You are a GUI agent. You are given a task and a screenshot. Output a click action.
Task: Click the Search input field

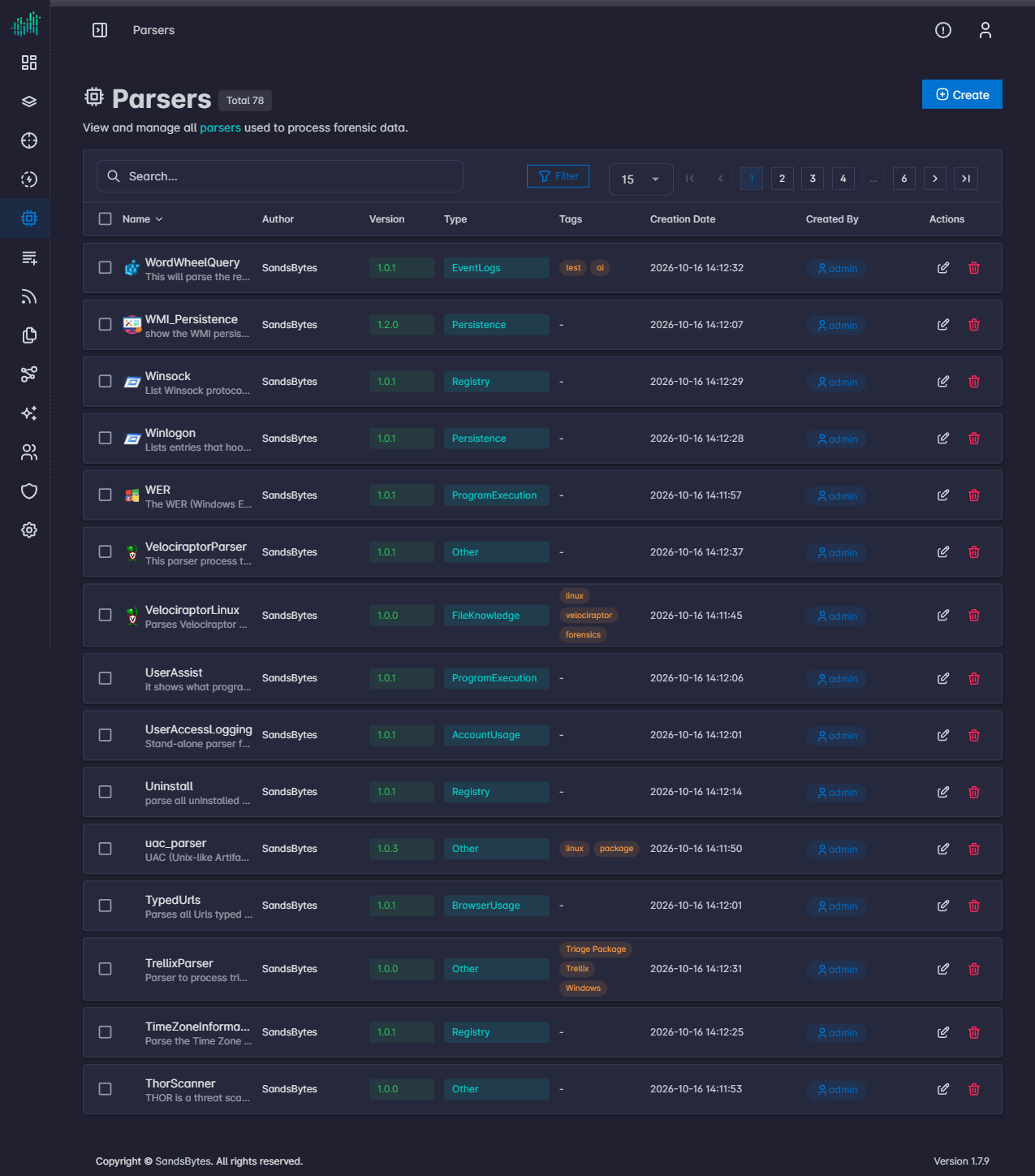280,176
